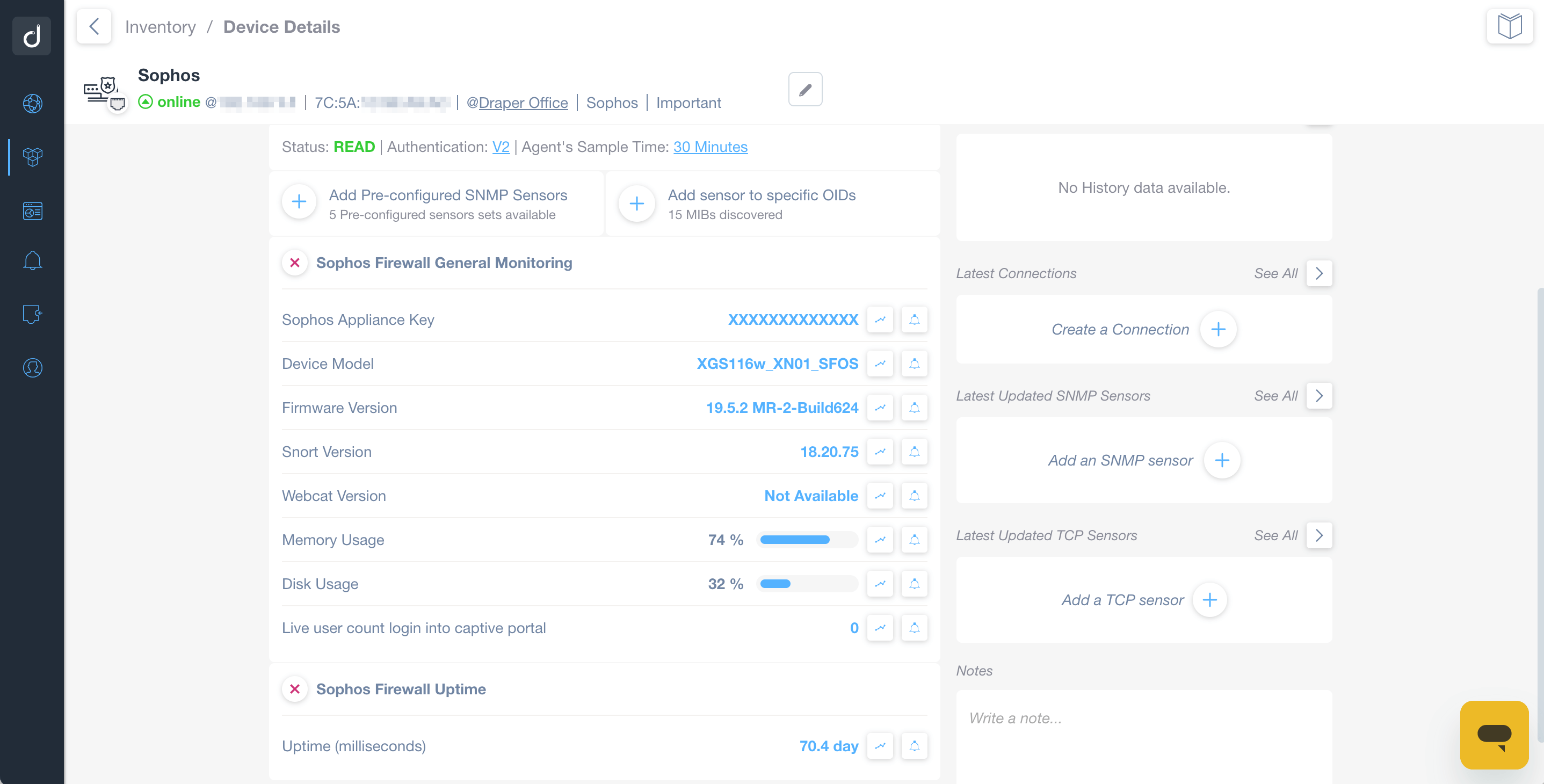Click the 18.20.75 Snort version value
The width and height of the screenshot is (1544, 784).
tap(830, 452)
